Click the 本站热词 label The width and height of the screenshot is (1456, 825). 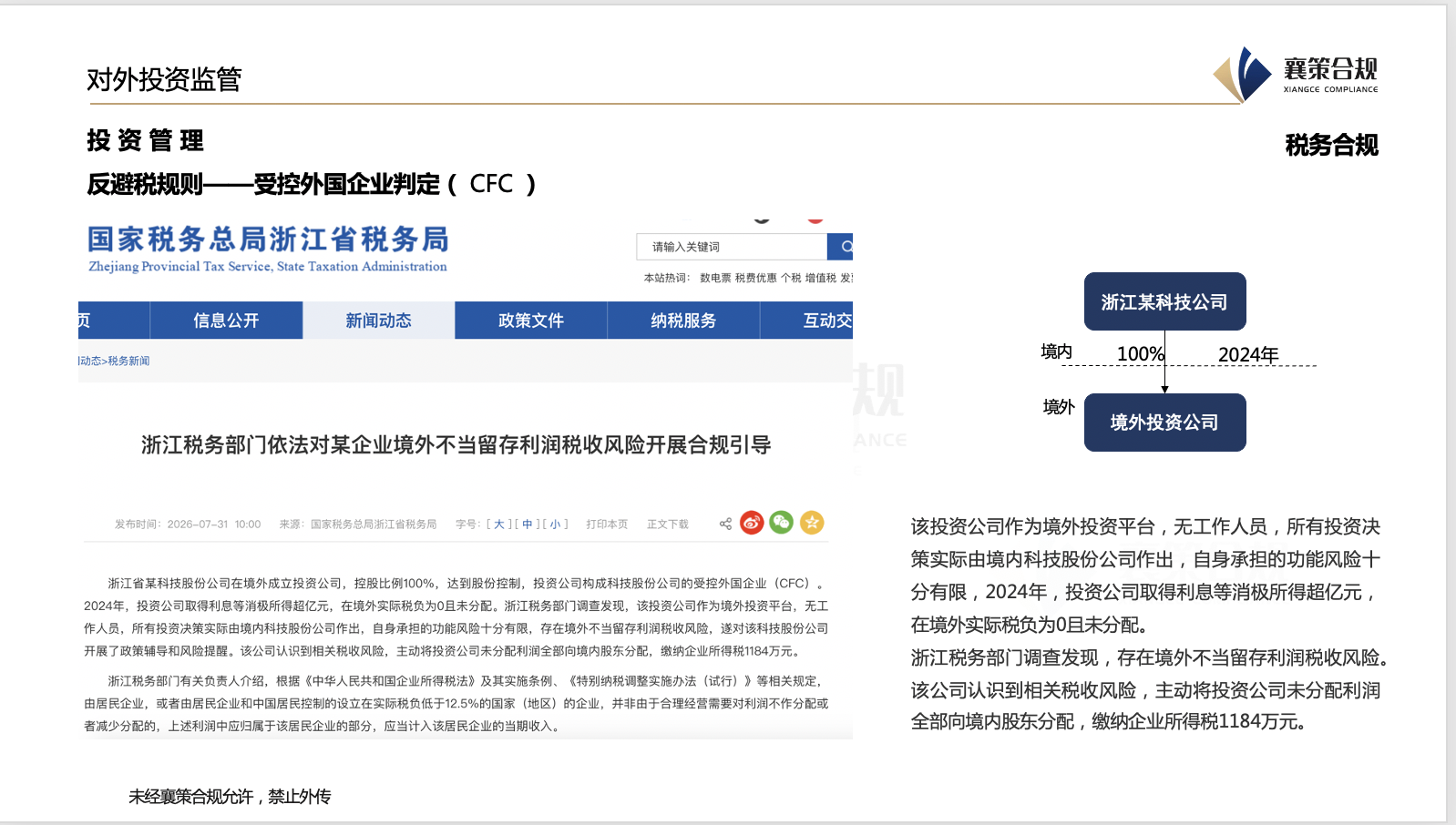click(667, 278)
